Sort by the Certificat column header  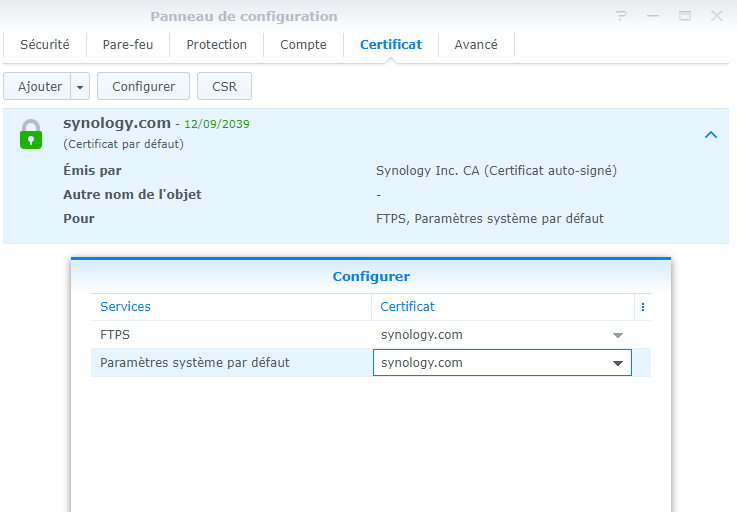(x=503, y=307)
